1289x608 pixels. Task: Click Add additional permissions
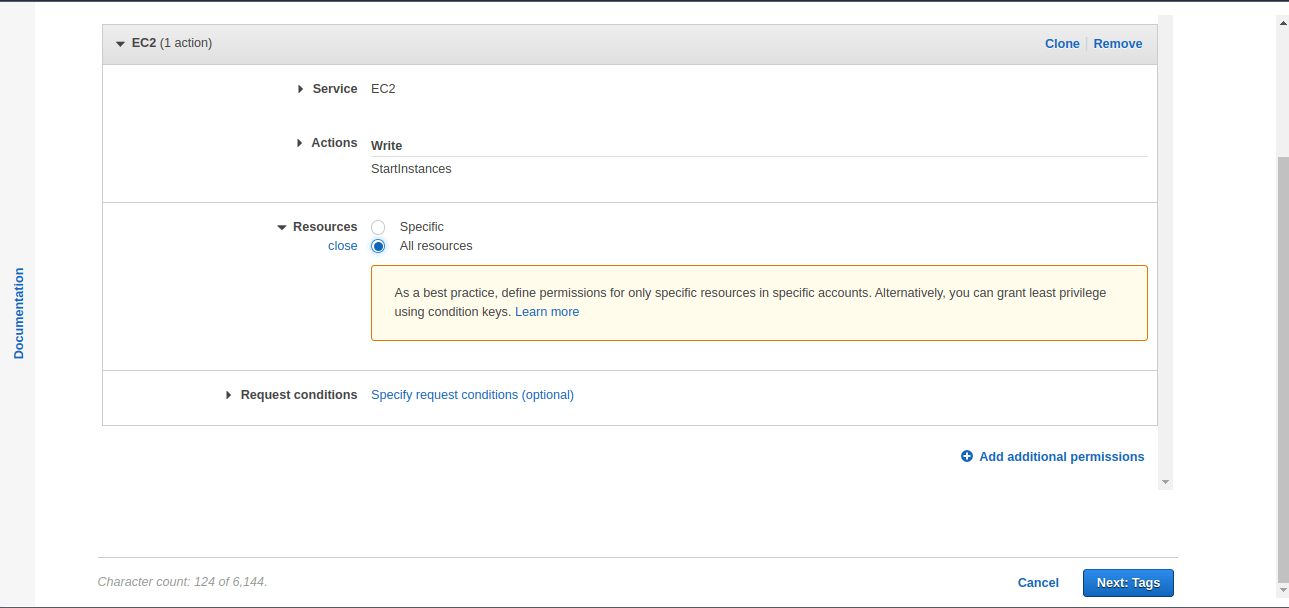1062,457
